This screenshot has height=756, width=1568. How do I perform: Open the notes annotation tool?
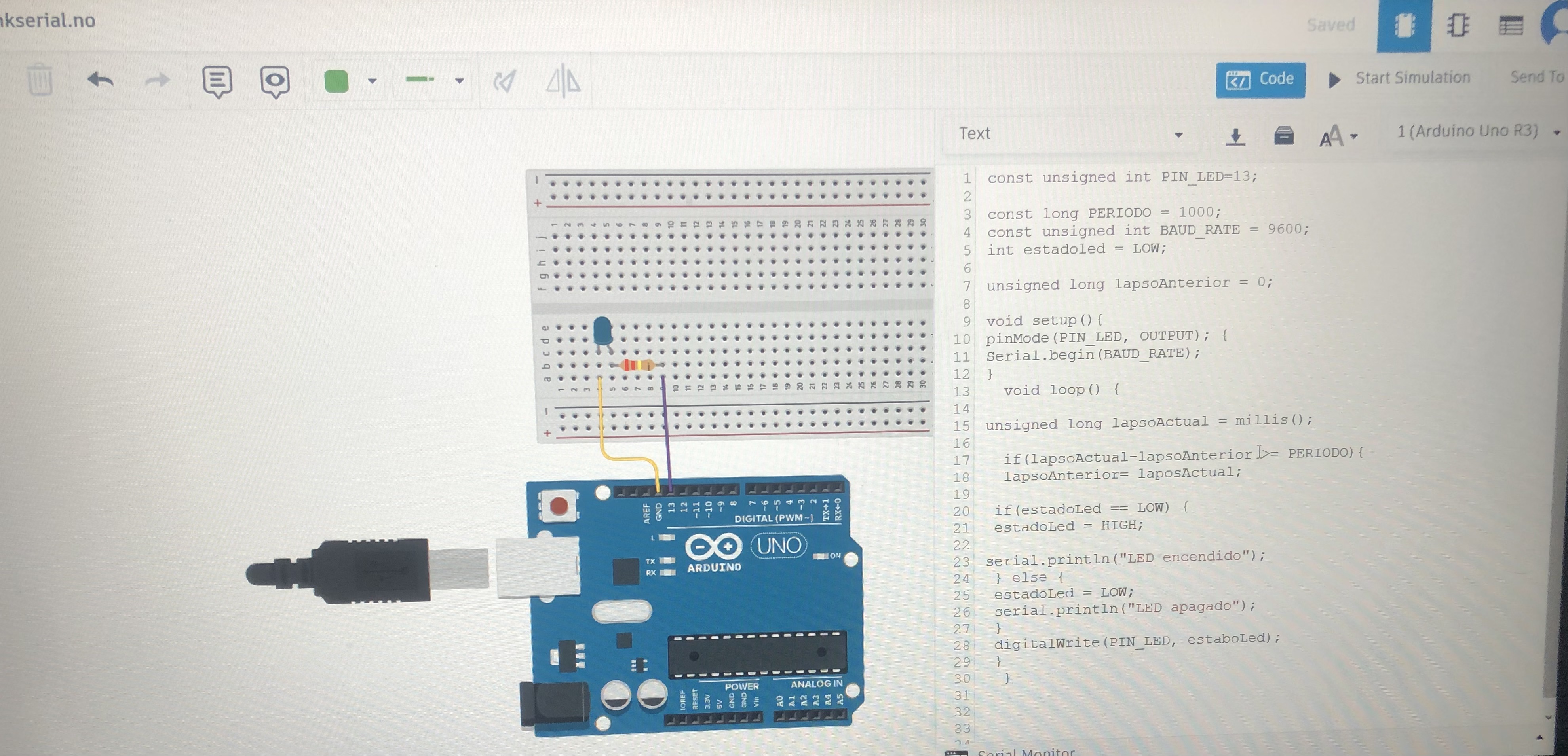coord(217,81)
